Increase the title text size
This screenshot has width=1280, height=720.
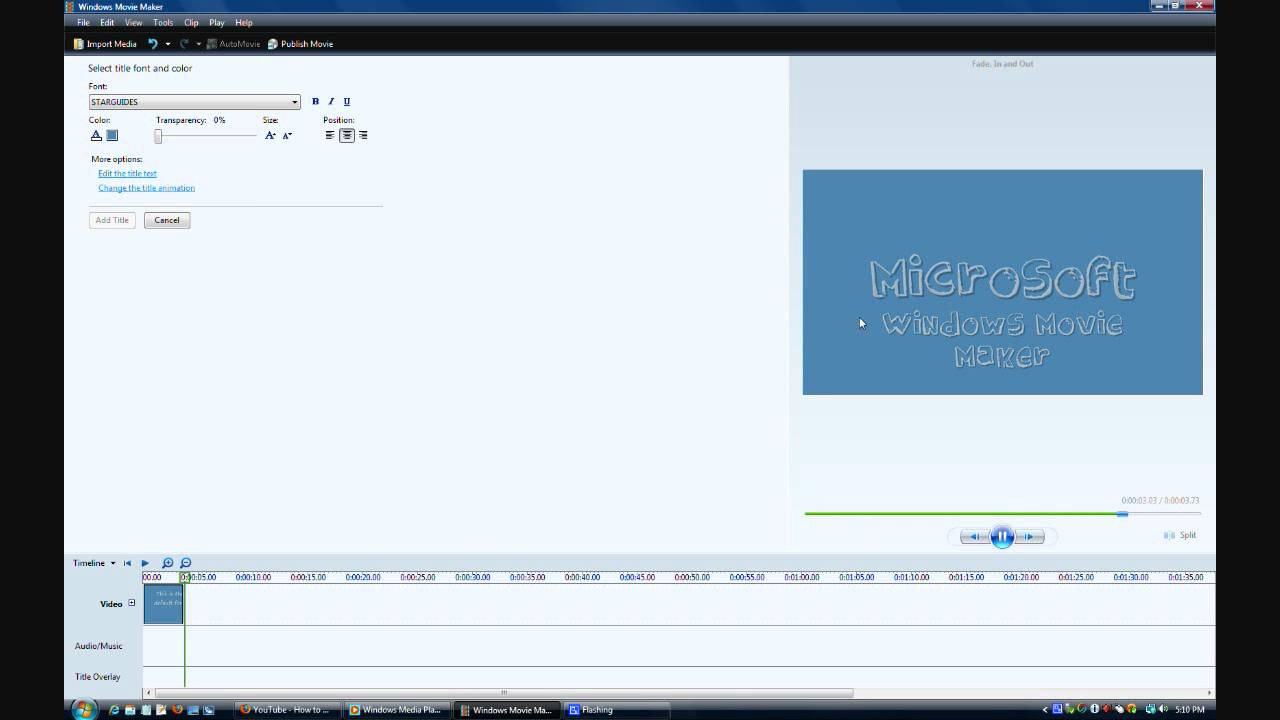point(270,135)
